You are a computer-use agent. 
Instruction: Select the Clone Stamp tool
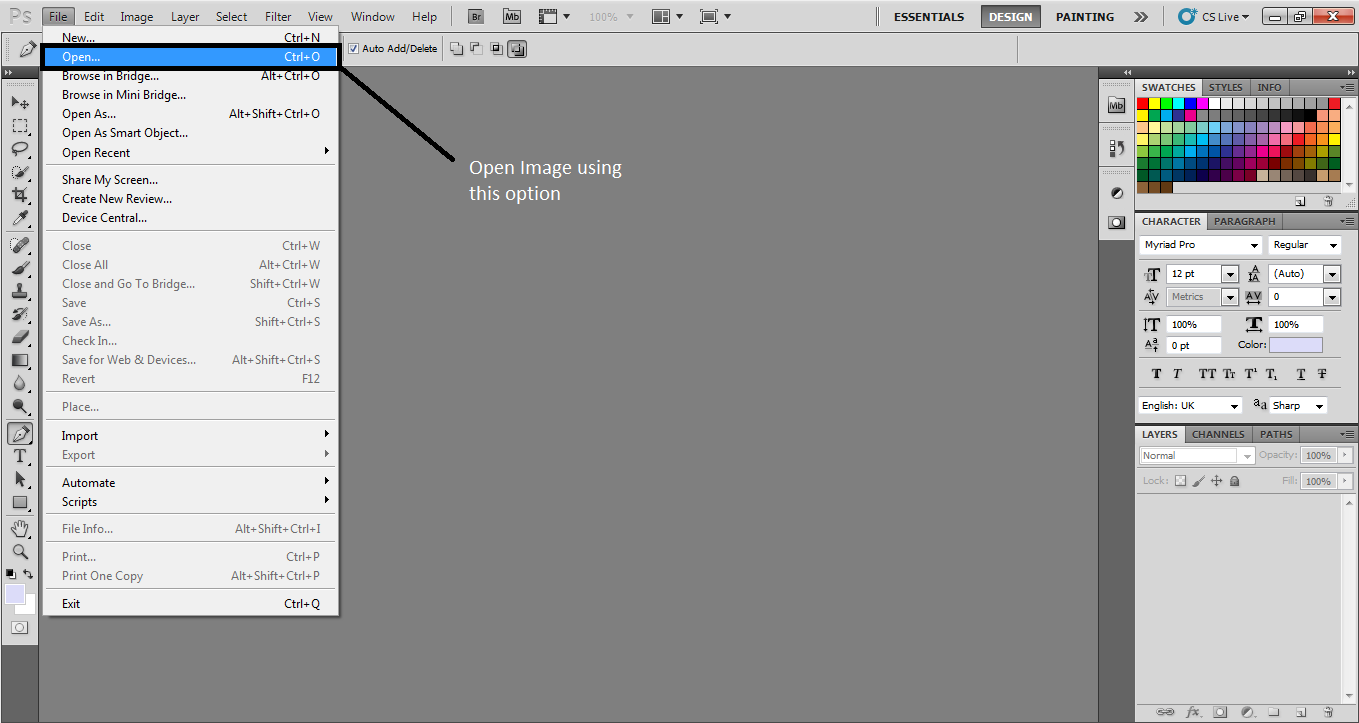tap(20, 291)
